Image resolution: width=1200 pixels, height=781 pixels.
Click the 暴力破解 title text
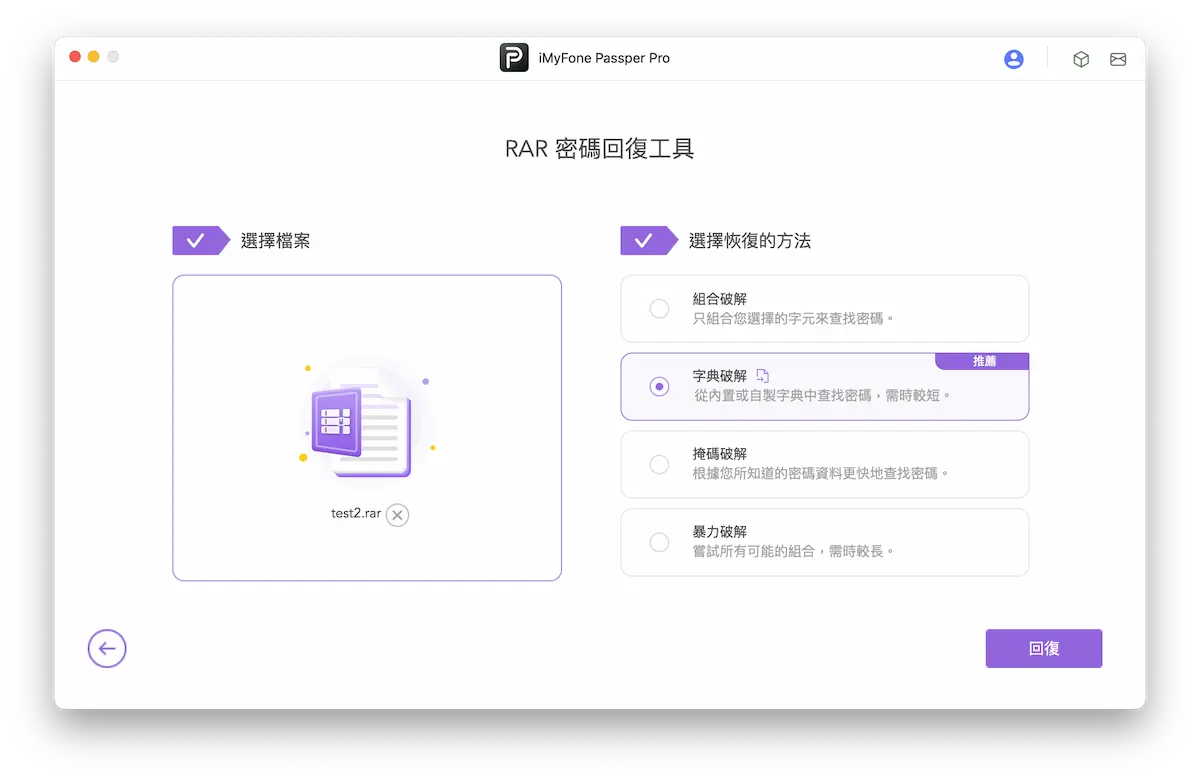pyautogui.click(x=720, y=532)
